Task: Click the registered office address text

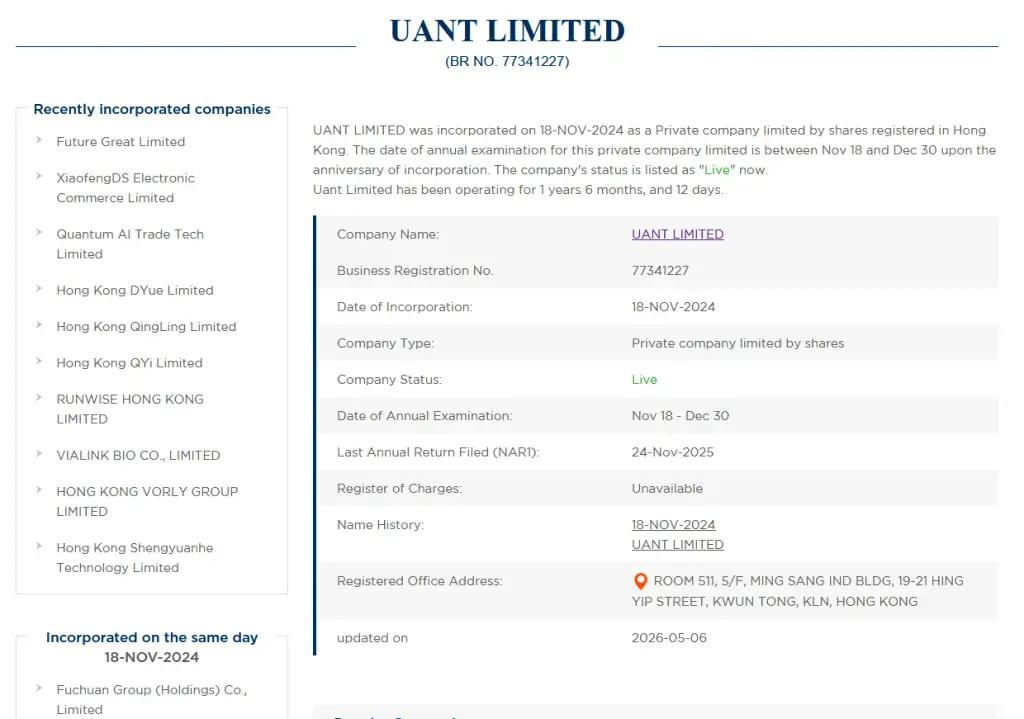Action: point(797,591)
